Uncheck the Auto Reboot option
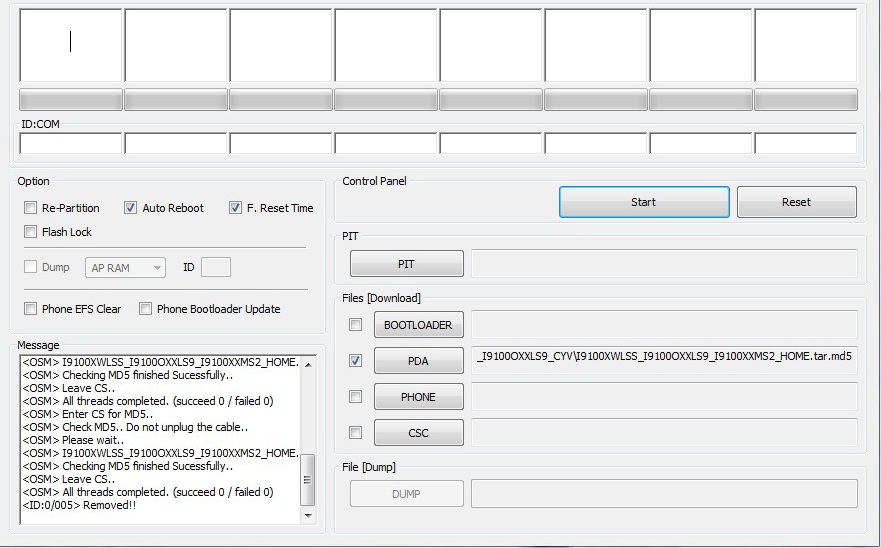 coord(130,208)
